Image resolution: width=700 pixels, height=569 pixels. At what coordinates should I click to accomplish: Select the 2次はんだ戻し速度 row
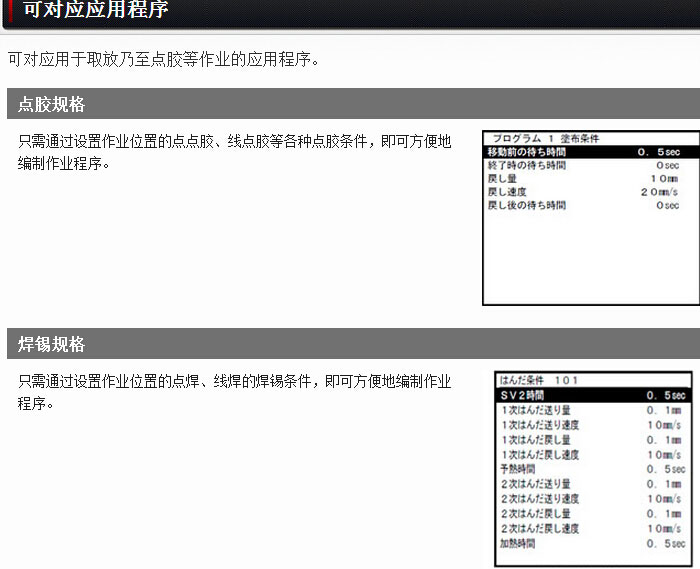point(592,528)
